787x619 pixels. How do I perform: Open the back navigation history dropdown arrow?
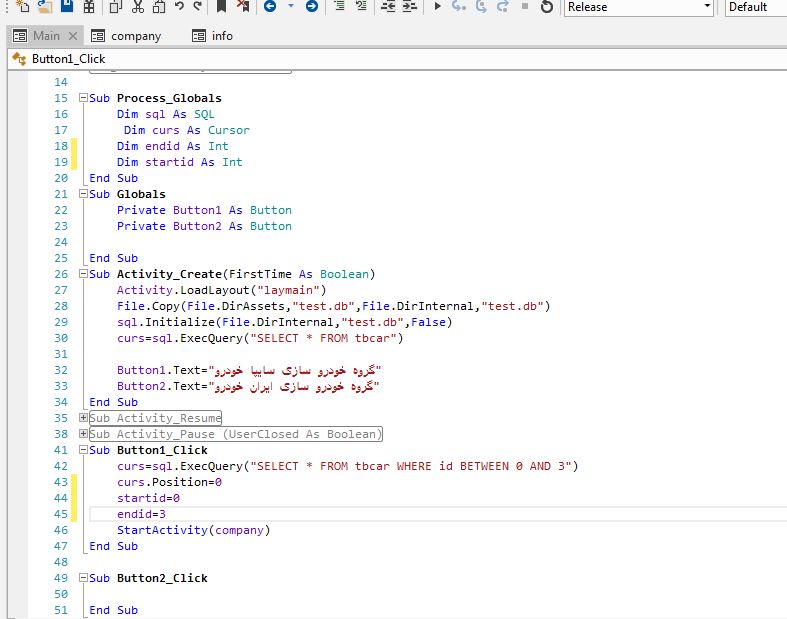tap(291, 7)
